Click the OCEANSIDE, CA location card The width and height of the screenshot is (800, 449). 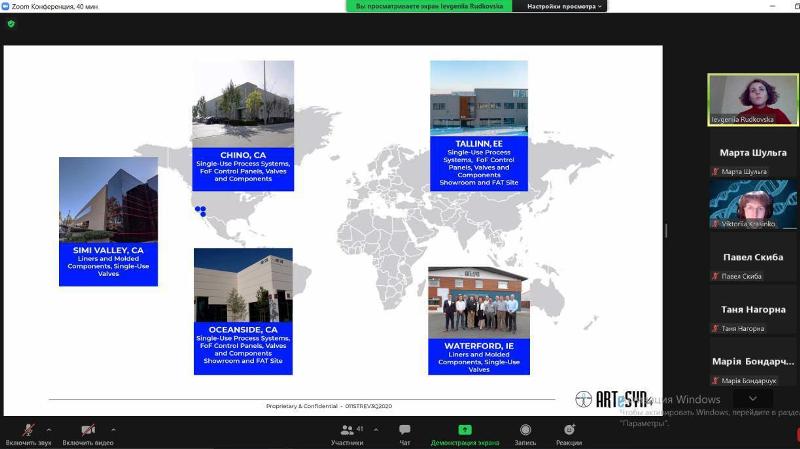[243, 311]
